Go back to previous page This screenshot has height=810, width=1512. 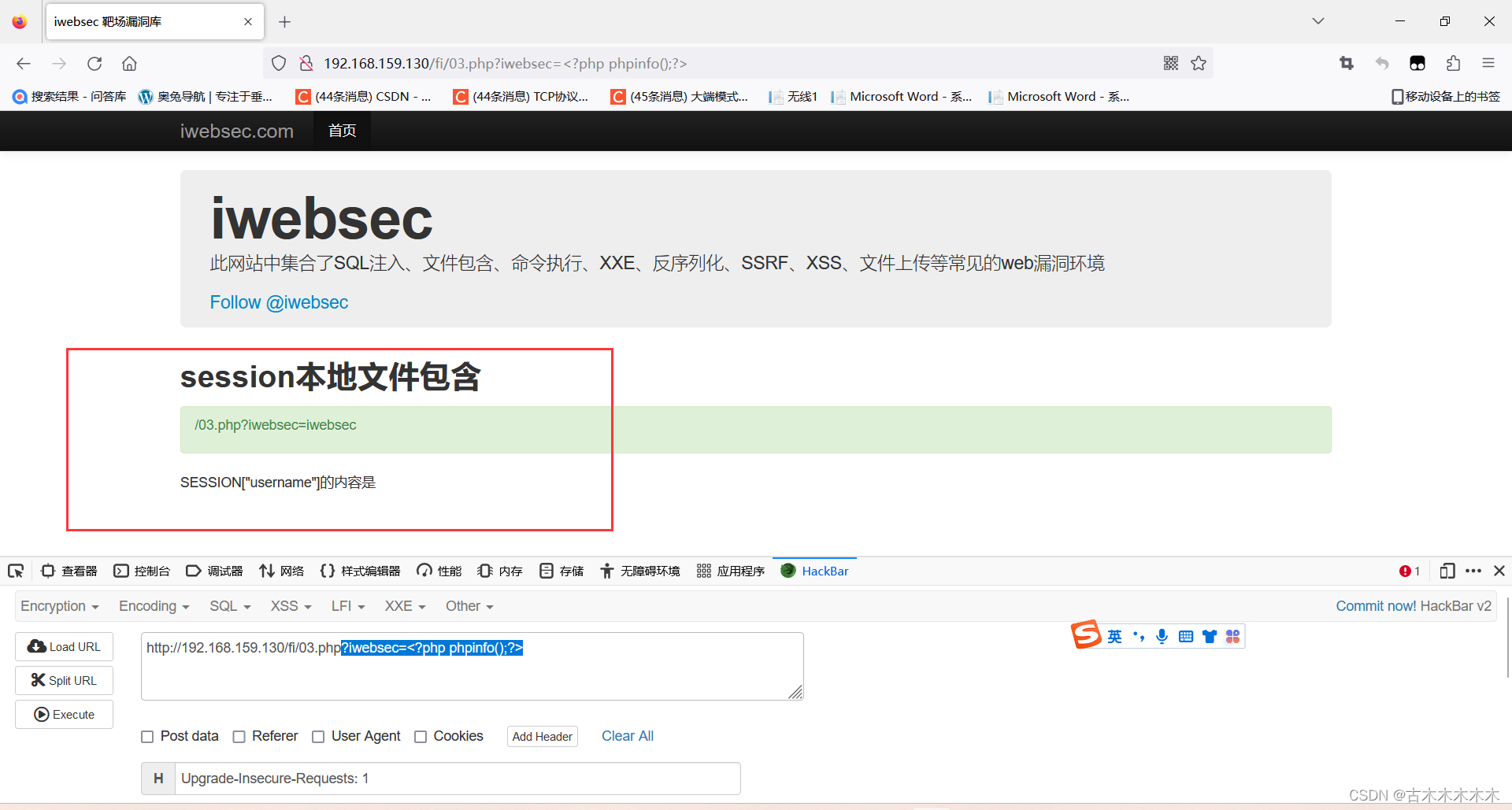coord(24,64)
